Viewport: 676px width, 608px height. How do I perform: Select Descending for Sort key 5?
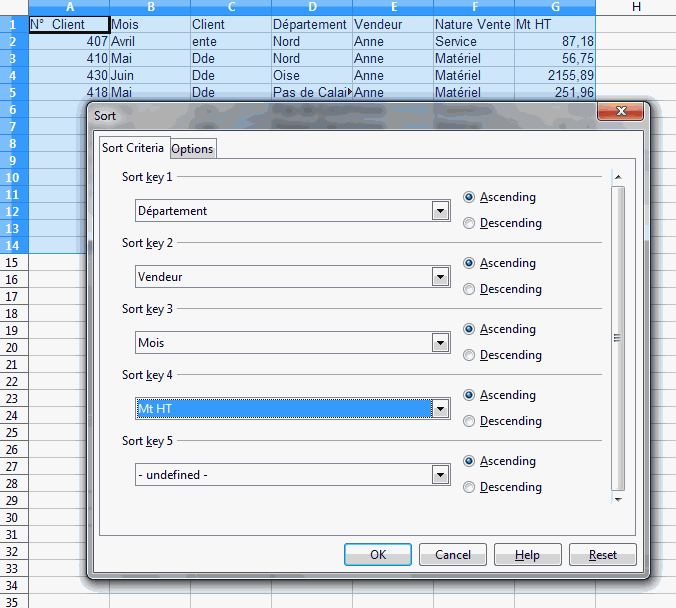tap(470, 487)
